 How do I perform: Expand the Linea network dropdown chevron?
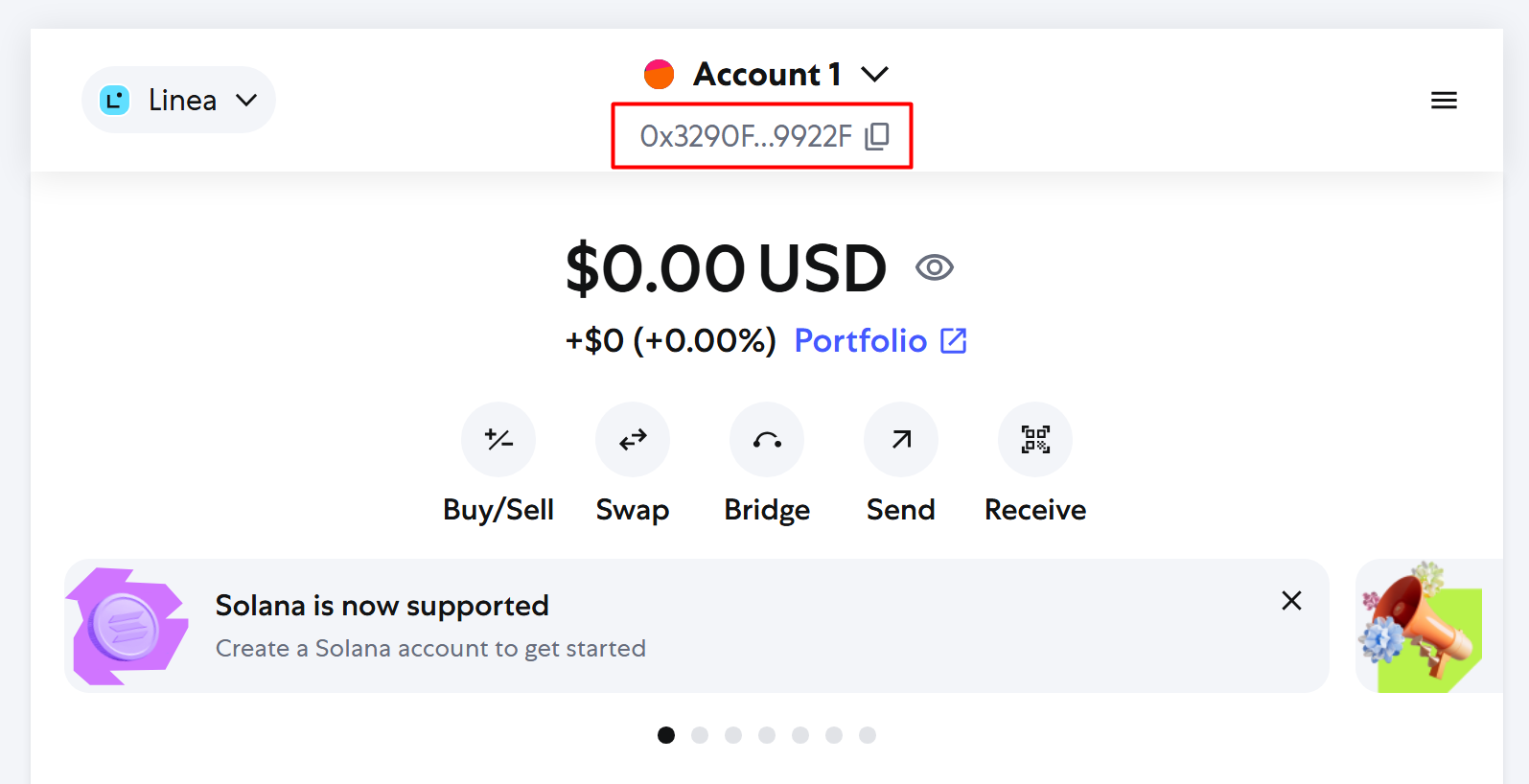coord(246,100)
